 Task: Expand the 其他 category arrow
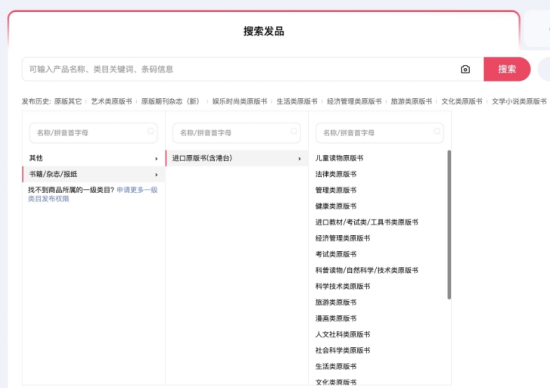click(x=156, y=159)
